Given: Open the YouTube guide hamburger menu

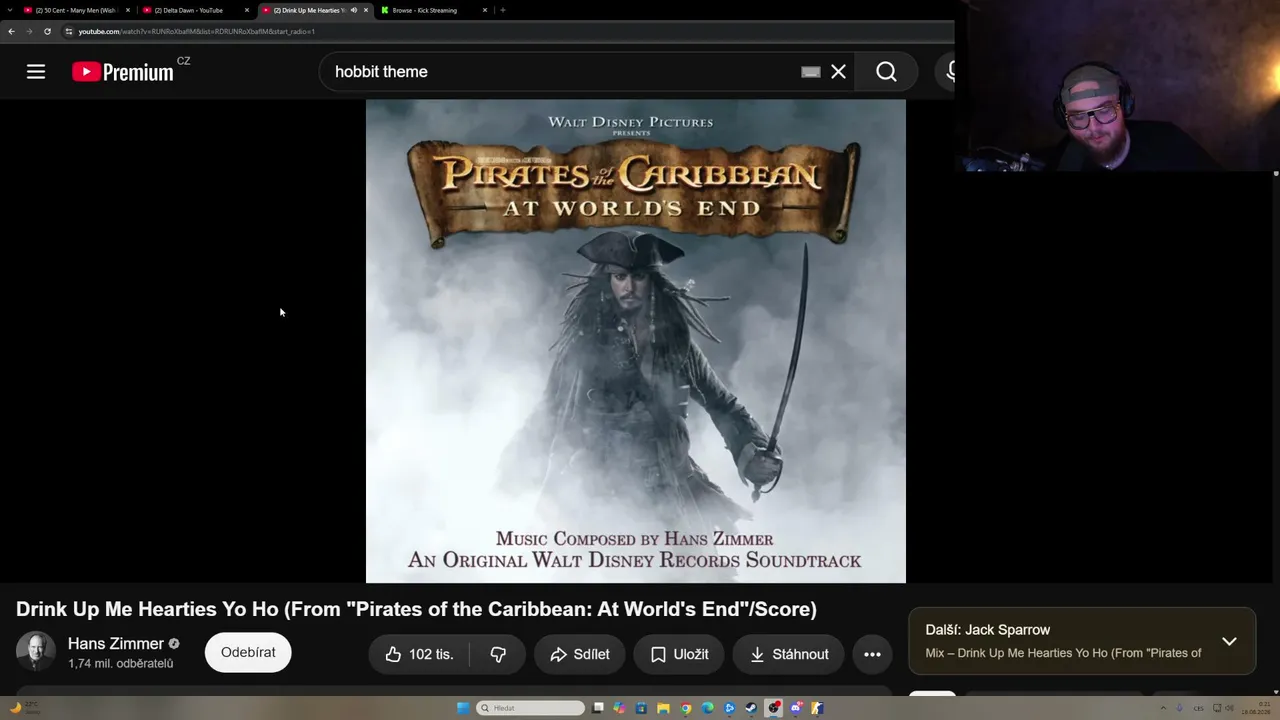Looking at the screenshot, I should point(36,71).
